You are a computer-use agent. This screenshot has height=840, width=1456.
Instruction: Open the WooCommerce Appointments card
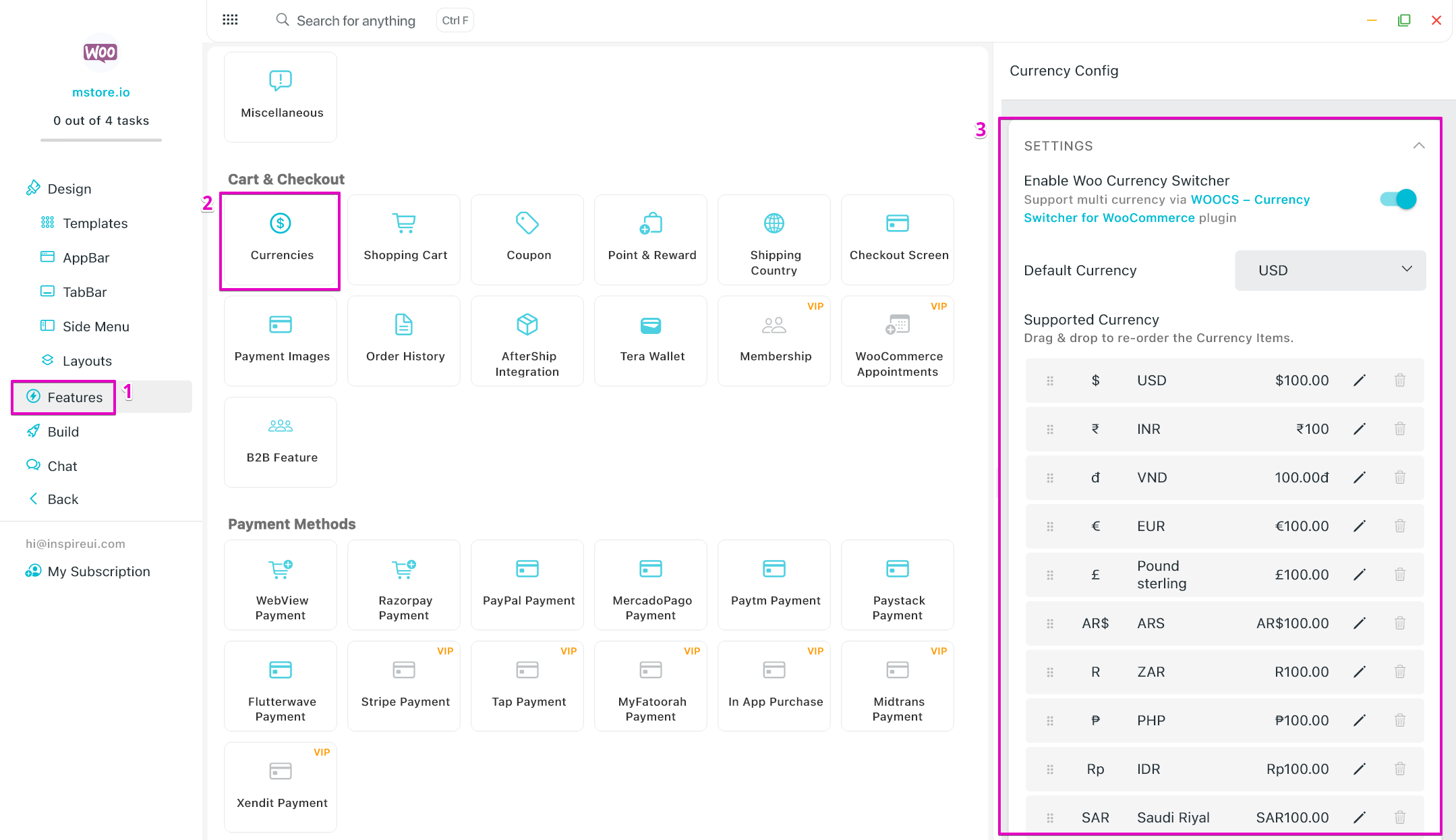tap(898, 341)
